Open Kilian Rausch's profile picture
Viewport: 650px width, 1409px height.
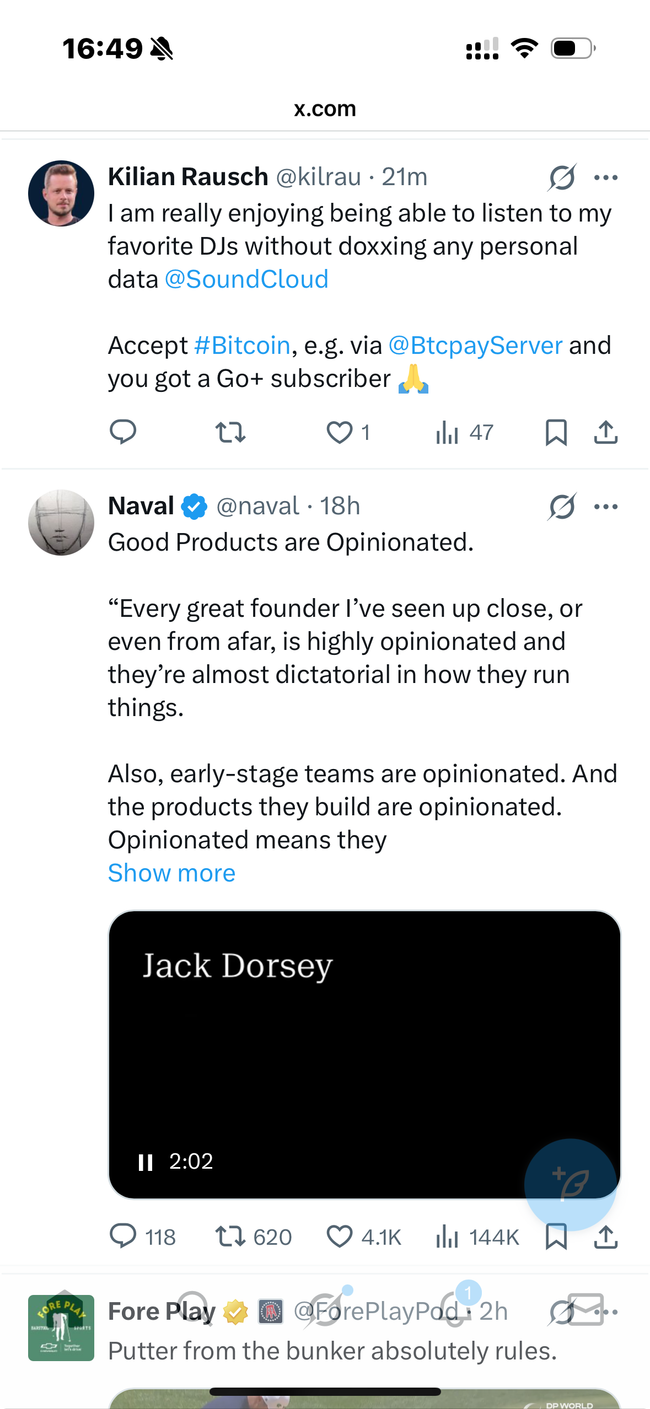pos(61,194)
